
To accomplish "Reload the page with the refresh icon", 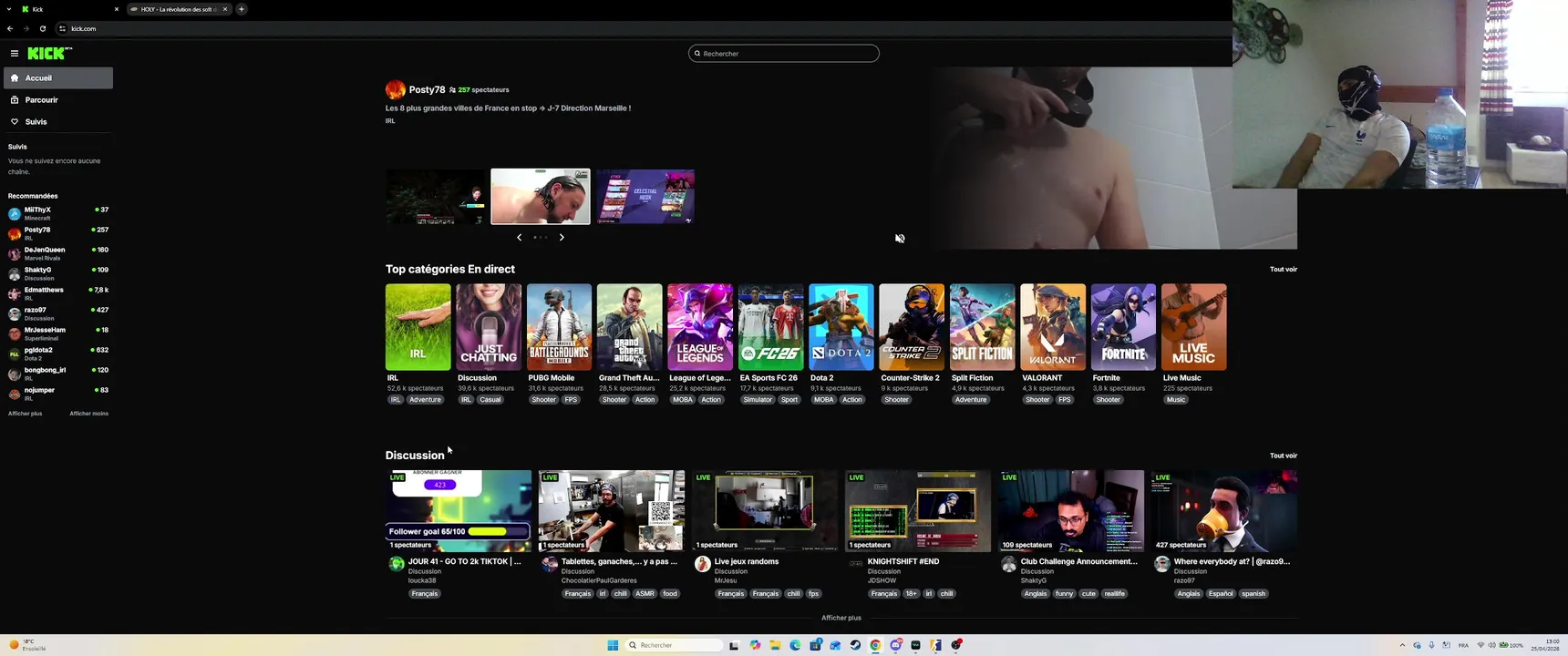I will pos(42,28).
